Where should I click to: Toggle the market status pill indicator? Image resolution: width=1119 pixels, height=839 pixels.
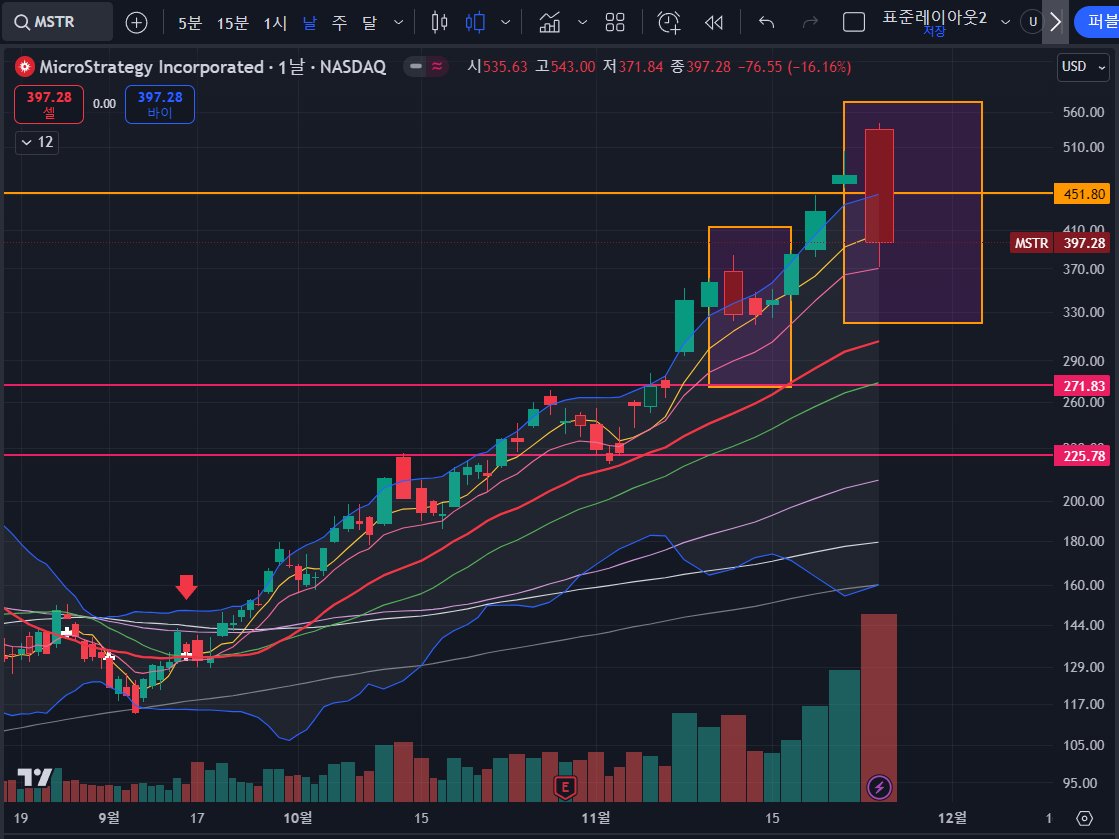(x=425, y=67)
